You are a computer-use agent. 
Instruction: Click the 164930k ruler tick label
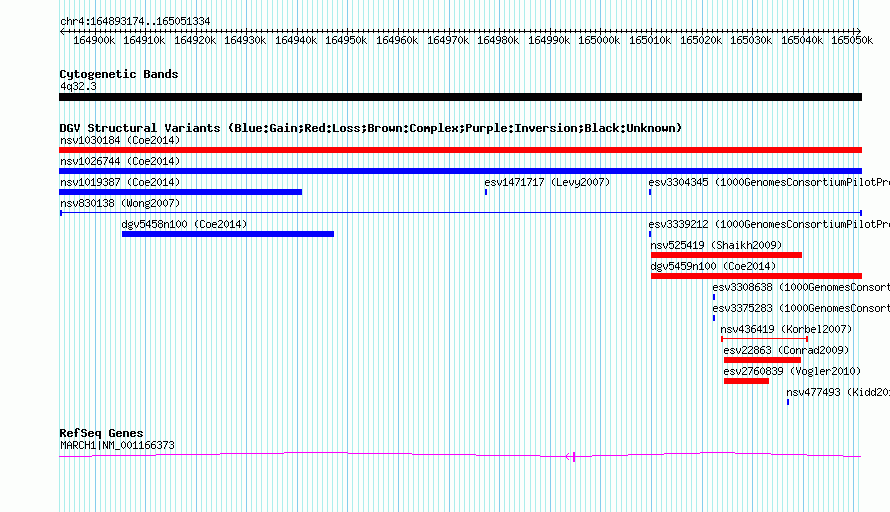(x=245, y=40)
